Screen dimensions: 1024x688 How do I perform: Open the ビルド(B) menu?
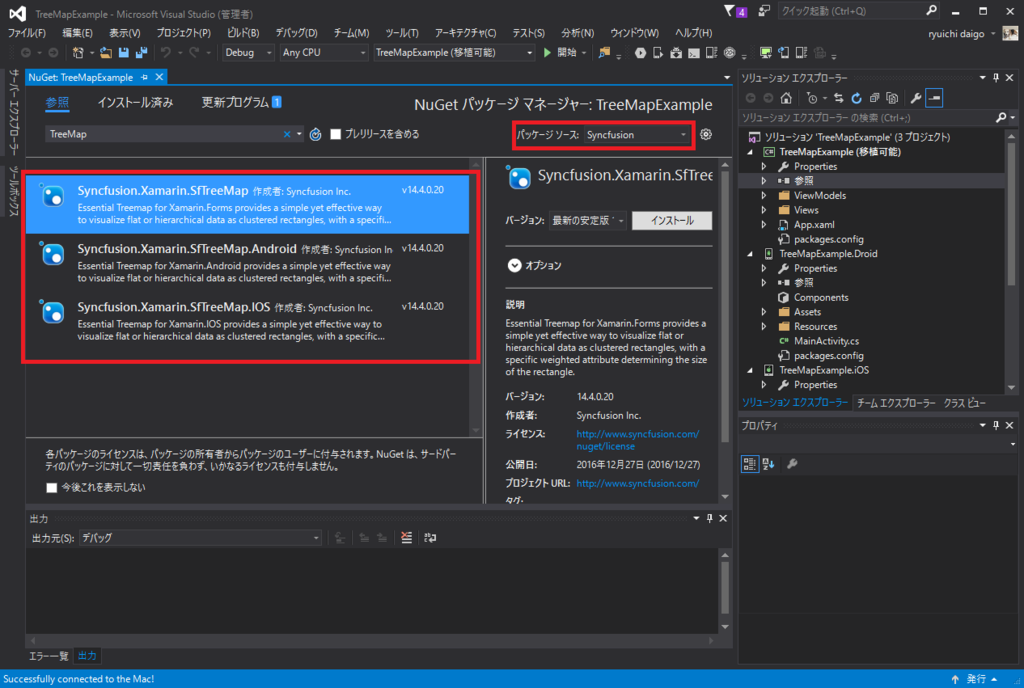click(243, 33)
